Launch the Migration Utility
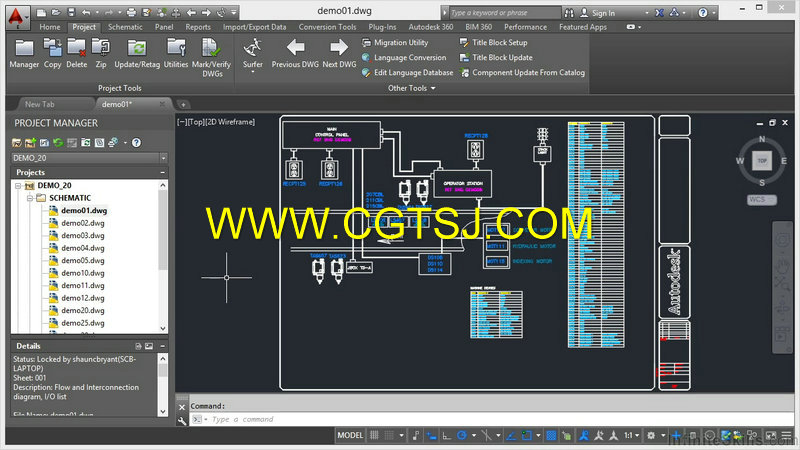This screenshot has width=800, height=450. tap(395, 43)
